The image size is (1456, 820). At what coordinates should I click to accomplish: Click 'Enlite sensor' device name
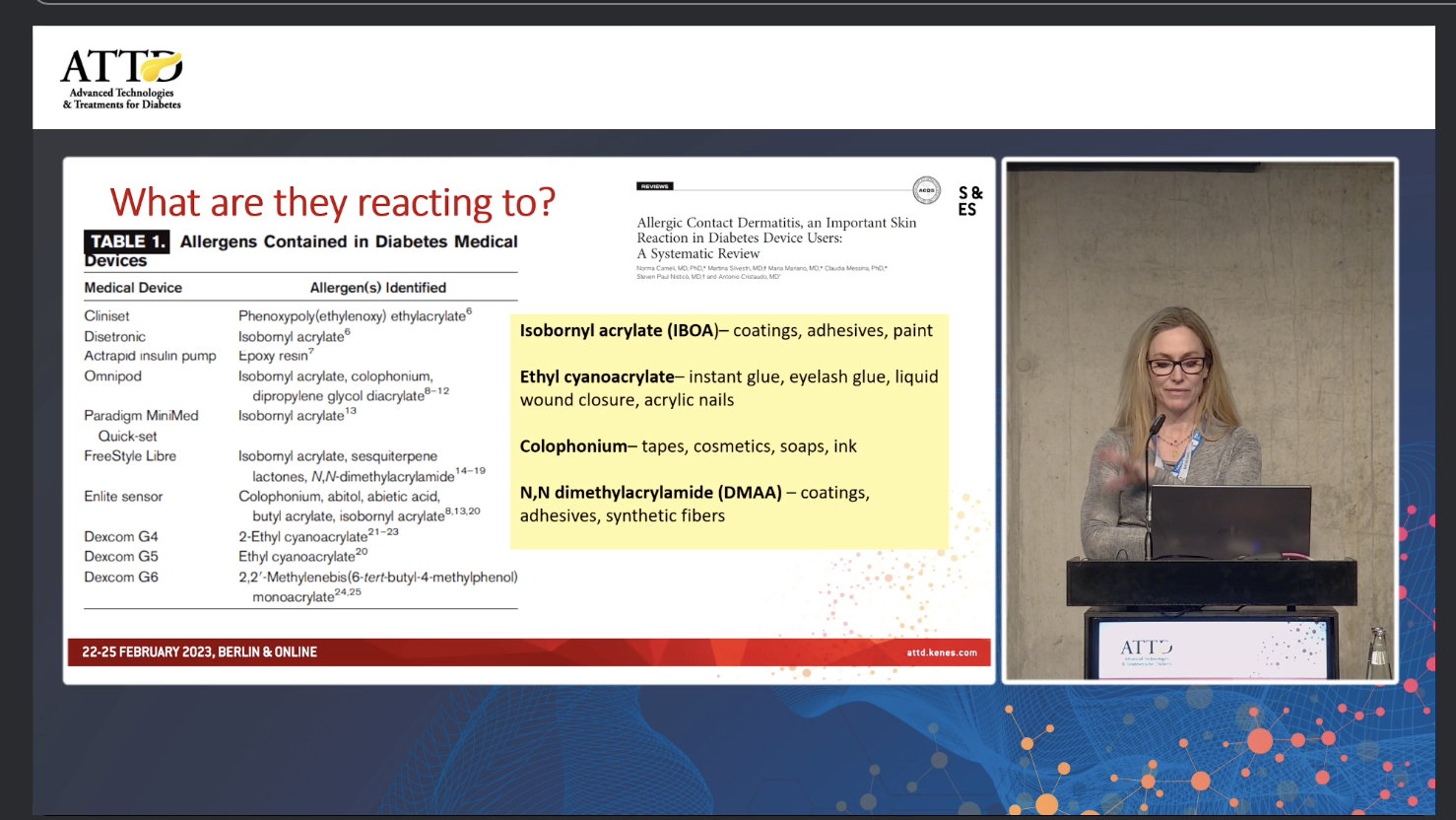point(123,497)
